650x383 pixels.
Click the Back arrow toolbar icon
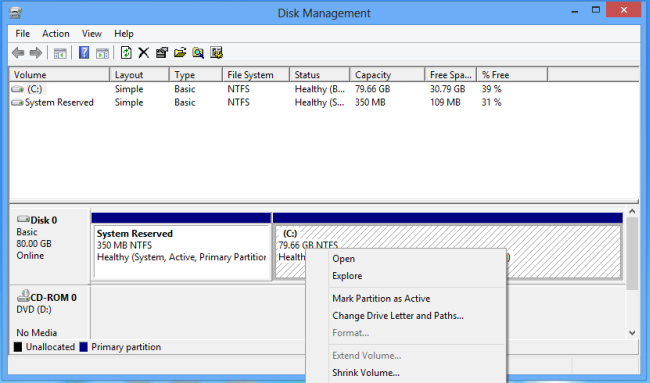[x=18, y=53]
